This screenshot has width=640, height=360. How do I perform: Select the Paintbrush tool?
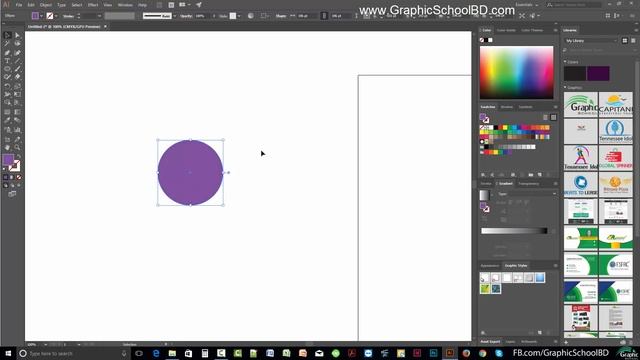(x=17, y=69)
